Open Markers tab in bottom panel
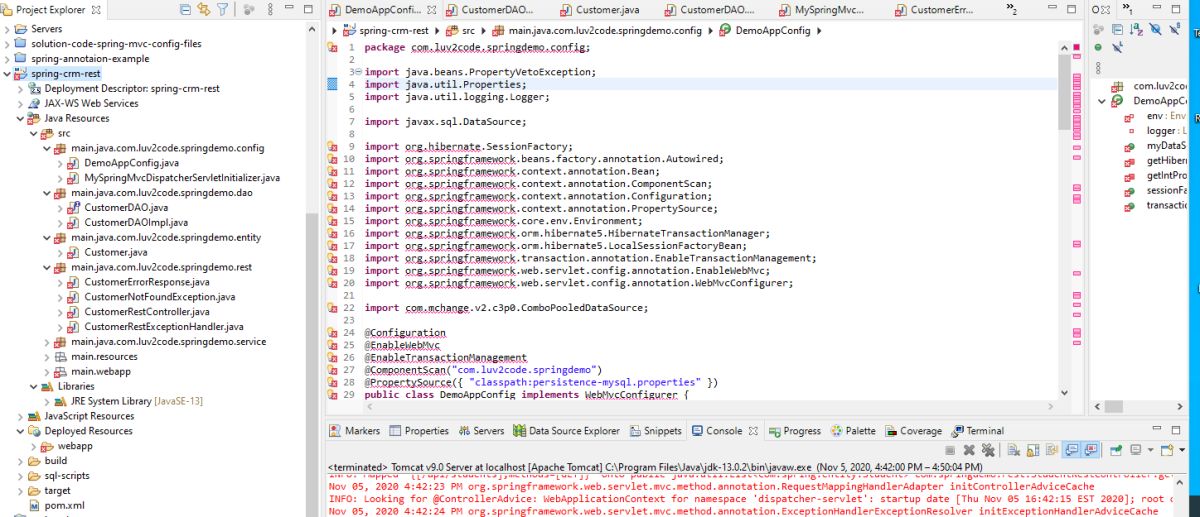The height and width of the screenshot is (517, 1200). (354, 431)
